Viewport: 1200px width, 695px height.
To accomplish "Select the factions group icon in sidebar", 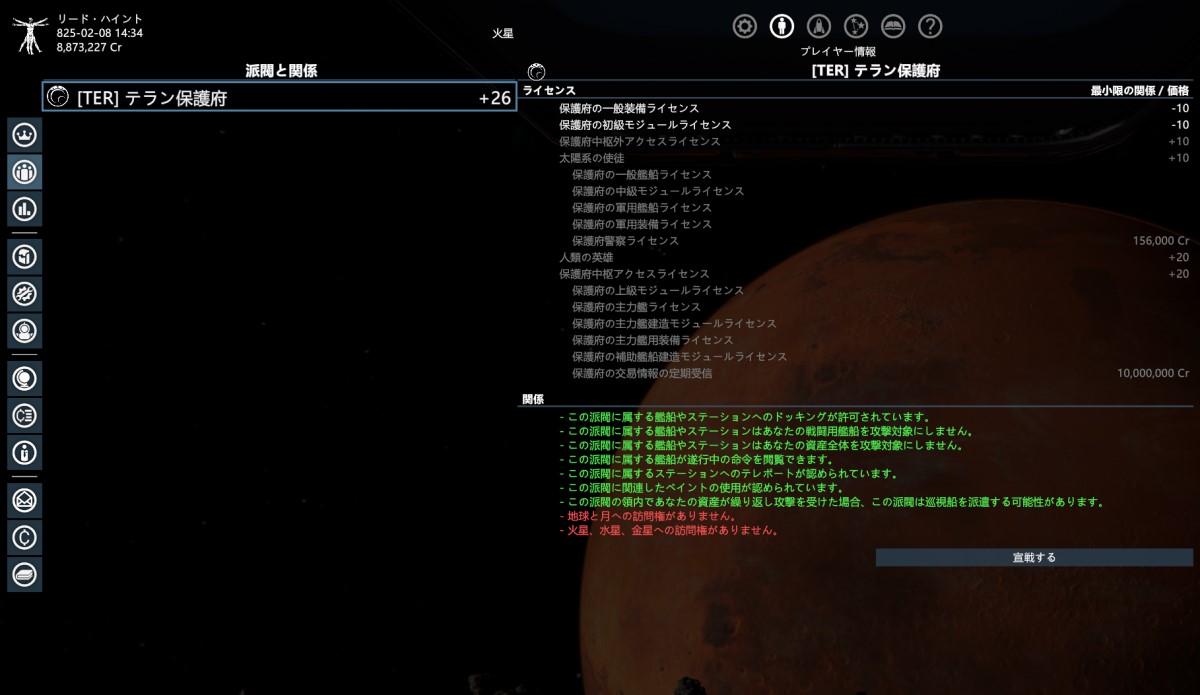I will [x=25, y=172].
